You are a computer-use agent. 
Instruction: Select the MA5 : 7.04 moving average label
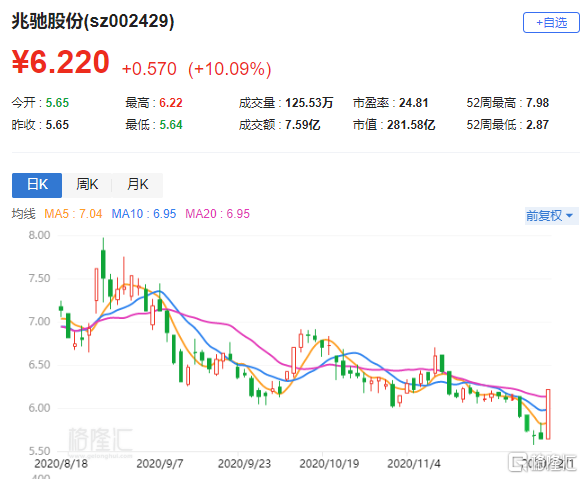(x=73, y=214)
